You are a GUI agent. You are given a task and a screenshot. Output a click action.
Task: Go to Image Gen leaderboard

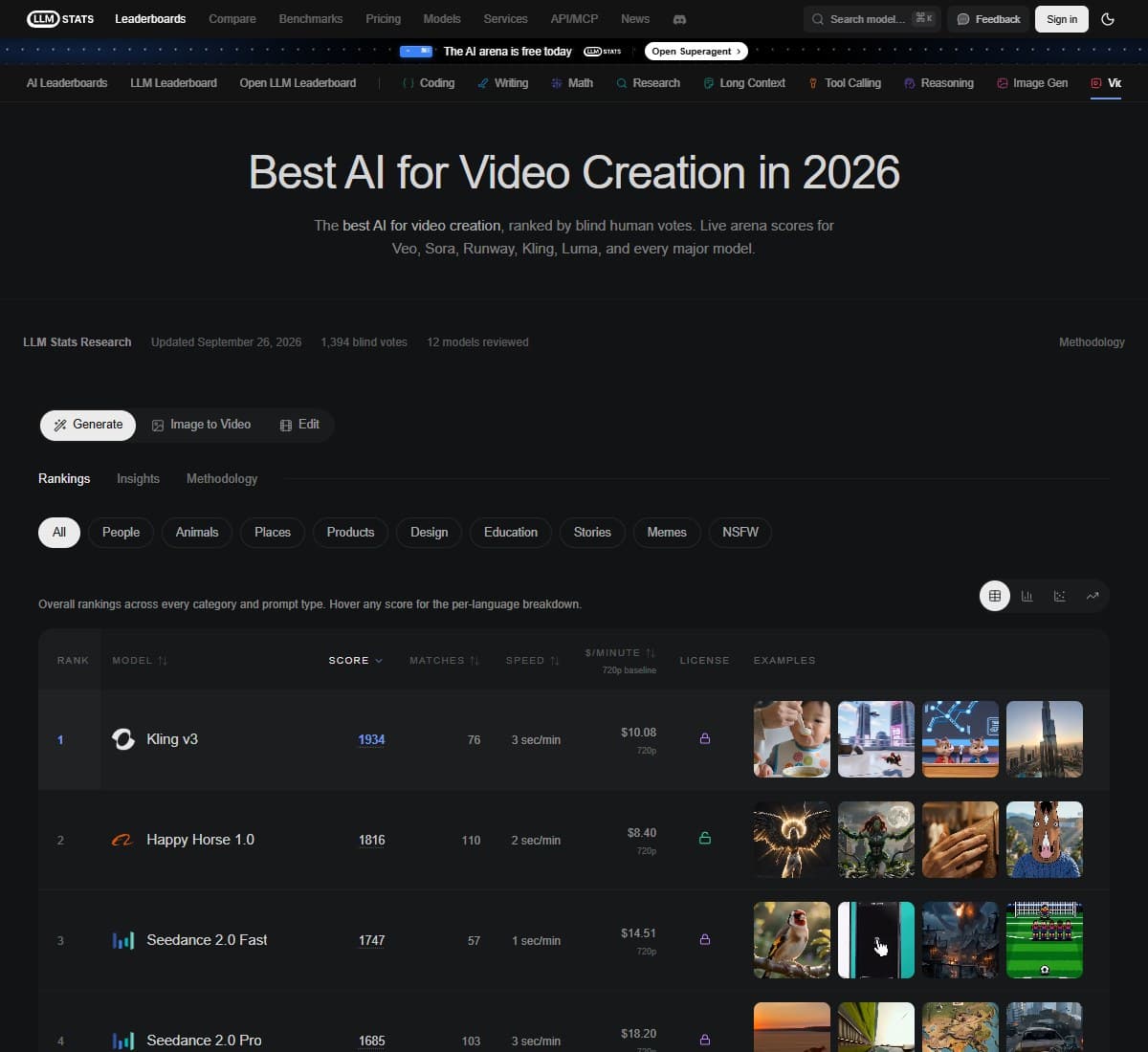coord(1032,83)
